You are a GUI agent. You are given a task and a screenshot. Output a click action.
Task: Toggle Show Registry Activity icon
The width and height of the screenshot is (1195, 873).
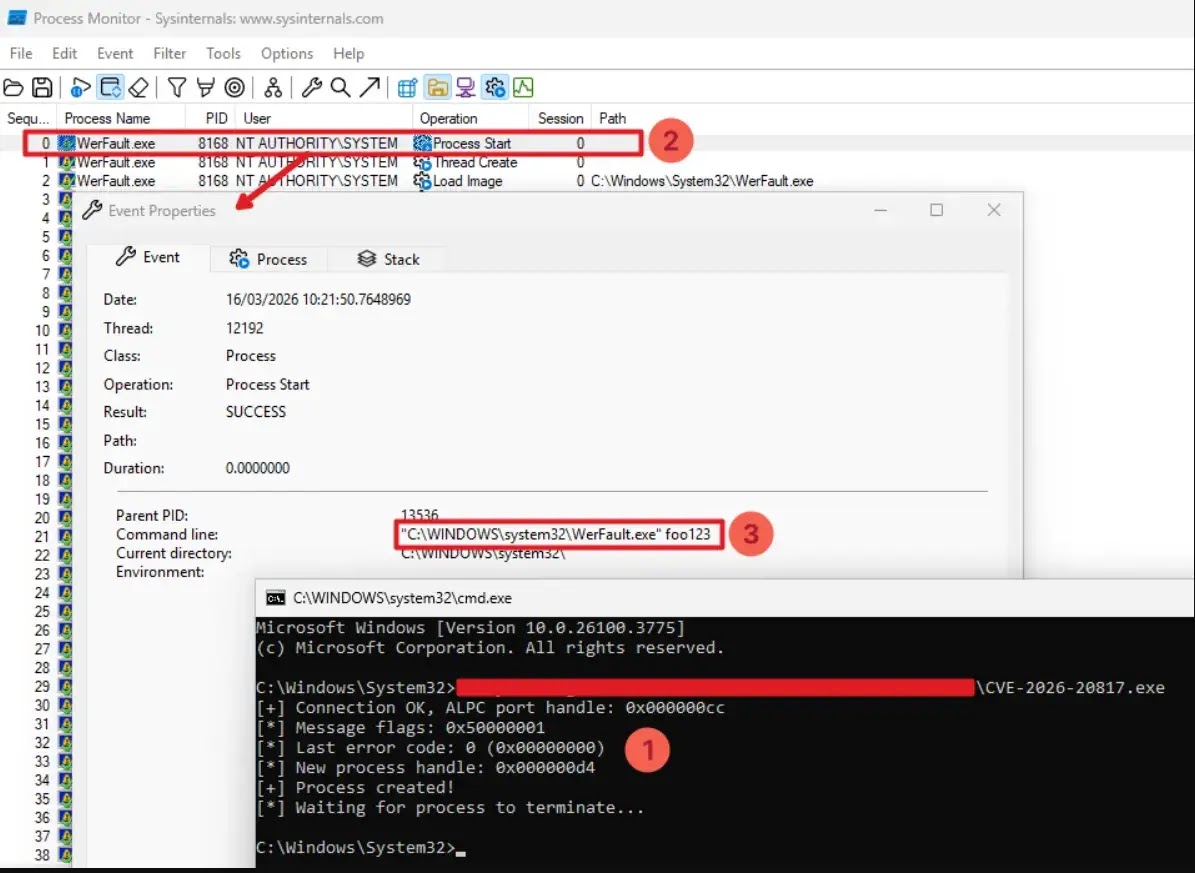click(x=407, y=88)
